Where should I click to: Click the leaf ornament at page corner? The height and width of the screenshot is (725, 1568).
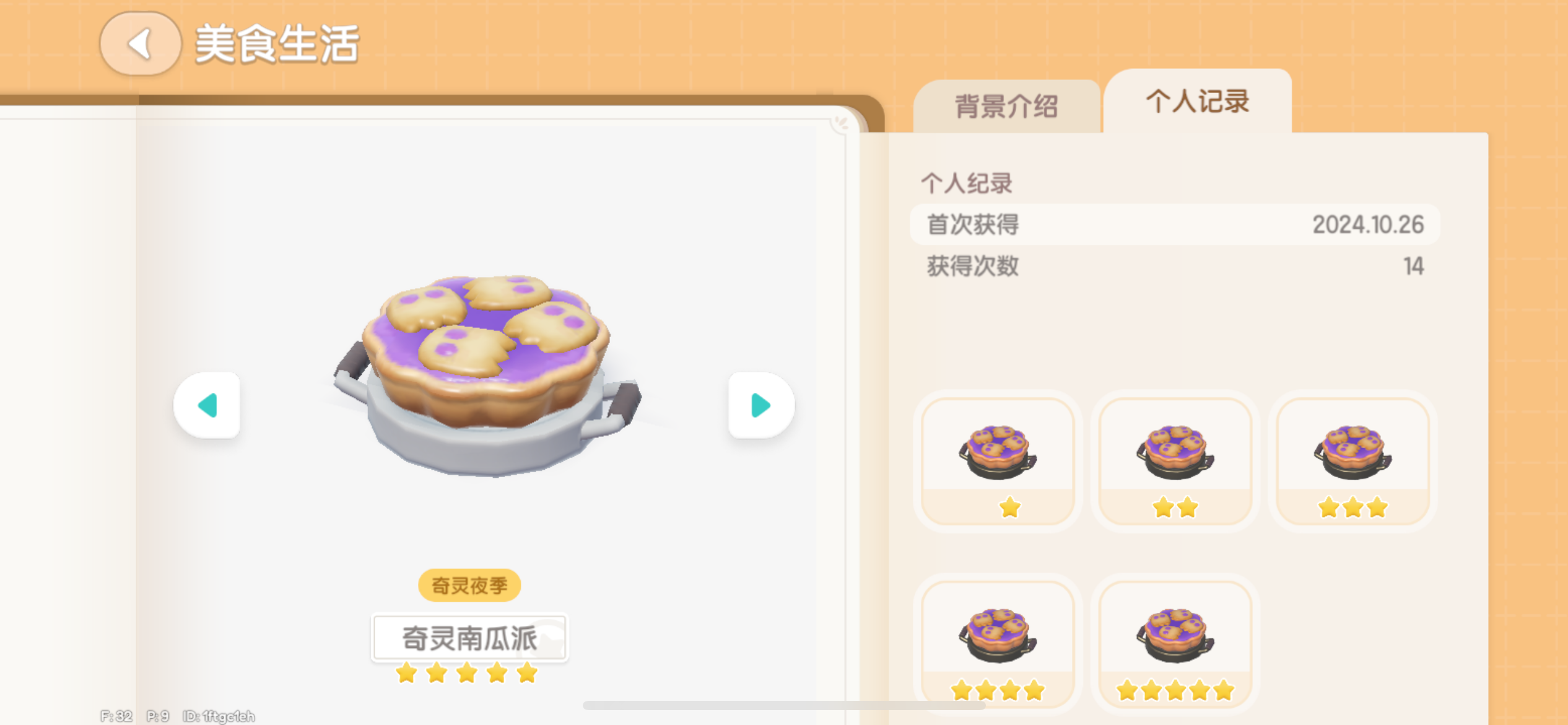click(x=842, y=122)
